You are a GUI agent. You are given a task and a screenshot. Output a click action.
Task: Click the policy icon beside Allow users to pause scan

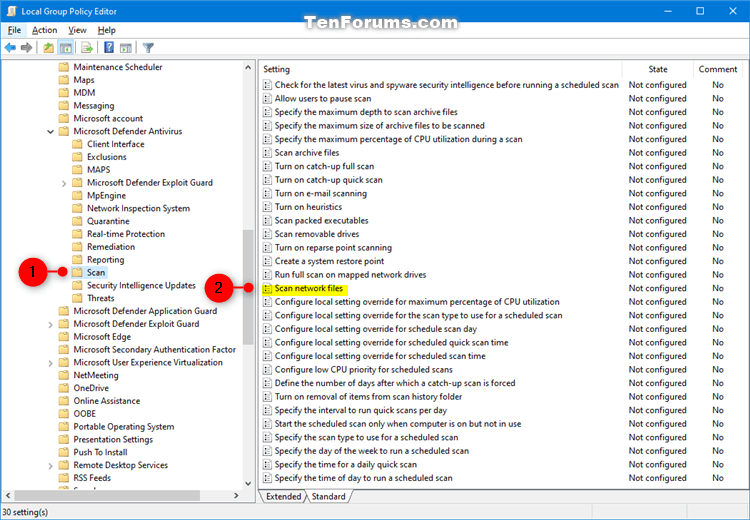(x=267, y=99)
